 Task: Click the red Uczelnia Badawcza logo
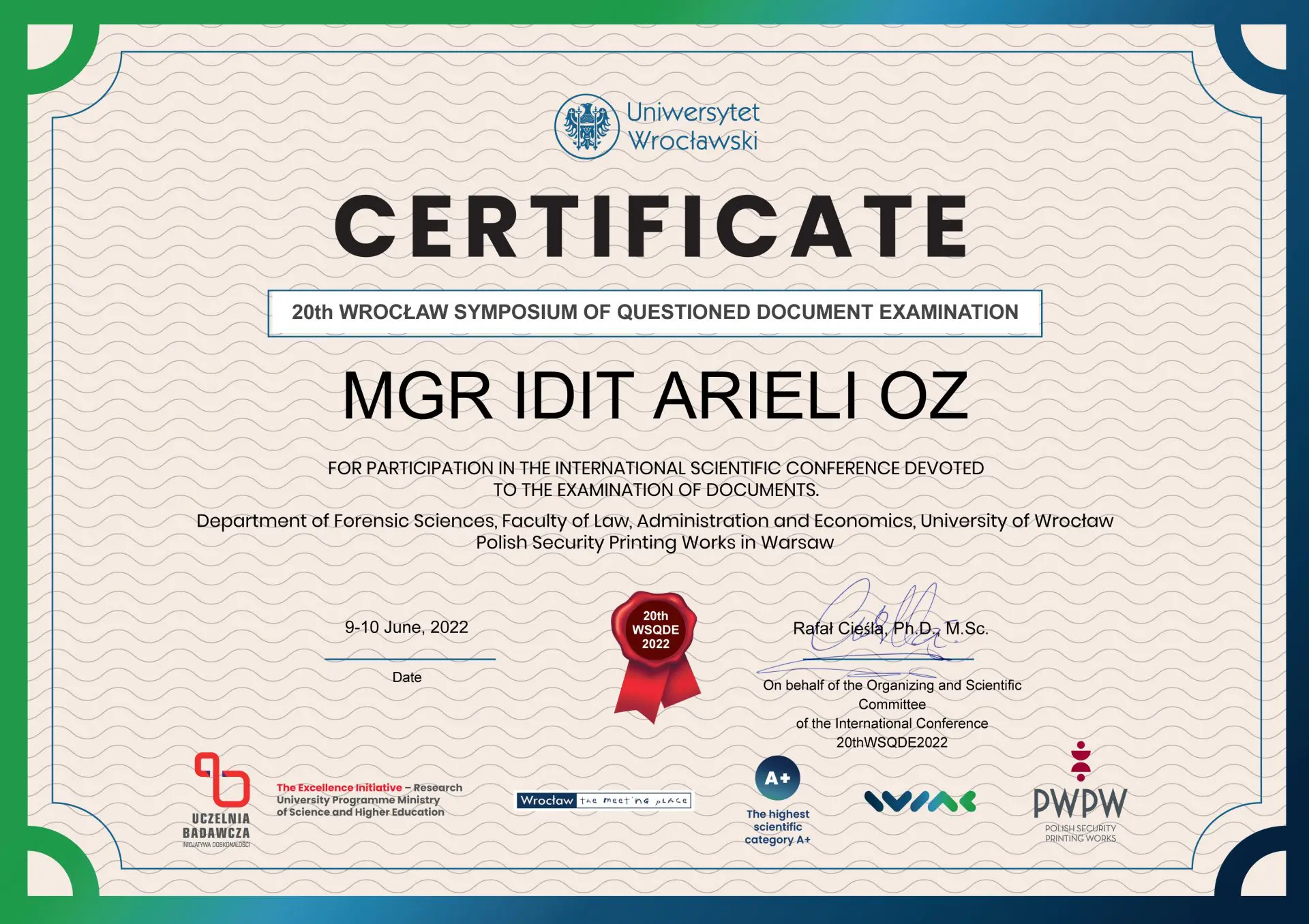coord(222,779)
